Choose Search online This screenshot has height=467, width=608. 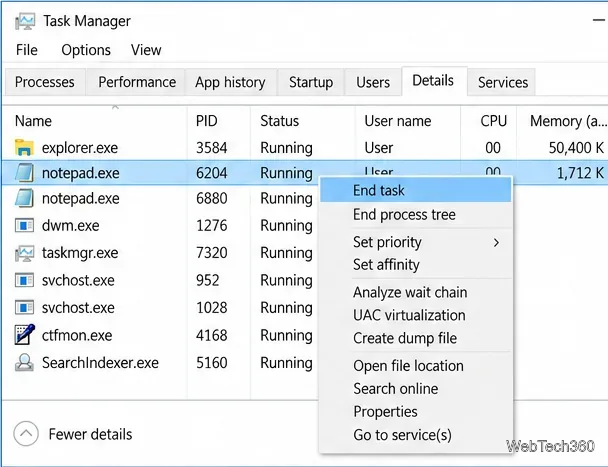pyautogui.click(x=416, y=389)
